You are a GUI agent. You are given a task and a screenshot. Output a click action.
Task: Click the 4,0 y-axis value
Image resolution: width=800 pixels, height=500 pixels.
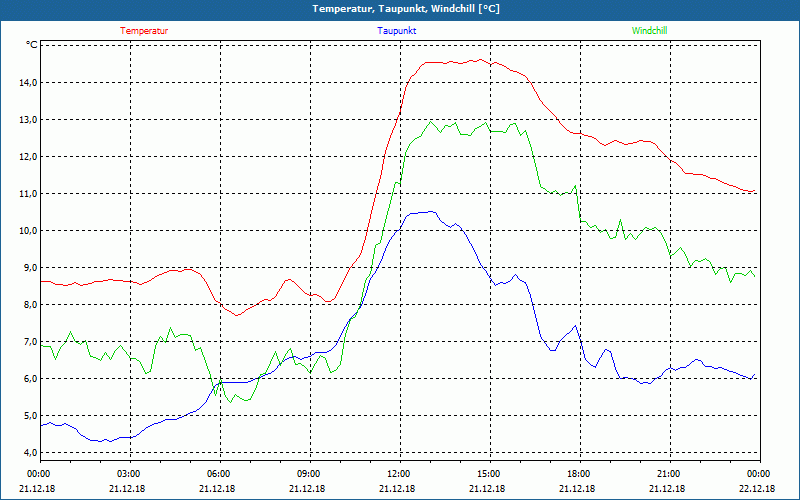click(31, 453)
